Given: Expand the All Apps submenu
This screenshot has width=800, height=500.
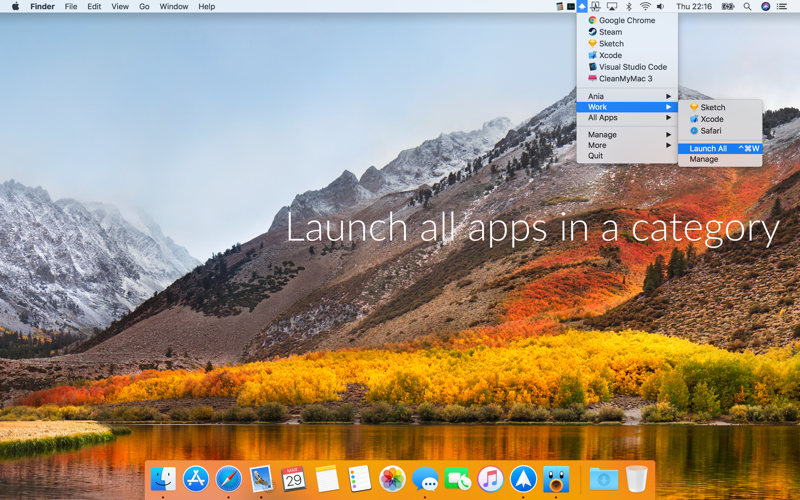Looking at the screenshot, I should tap(627, 117).
